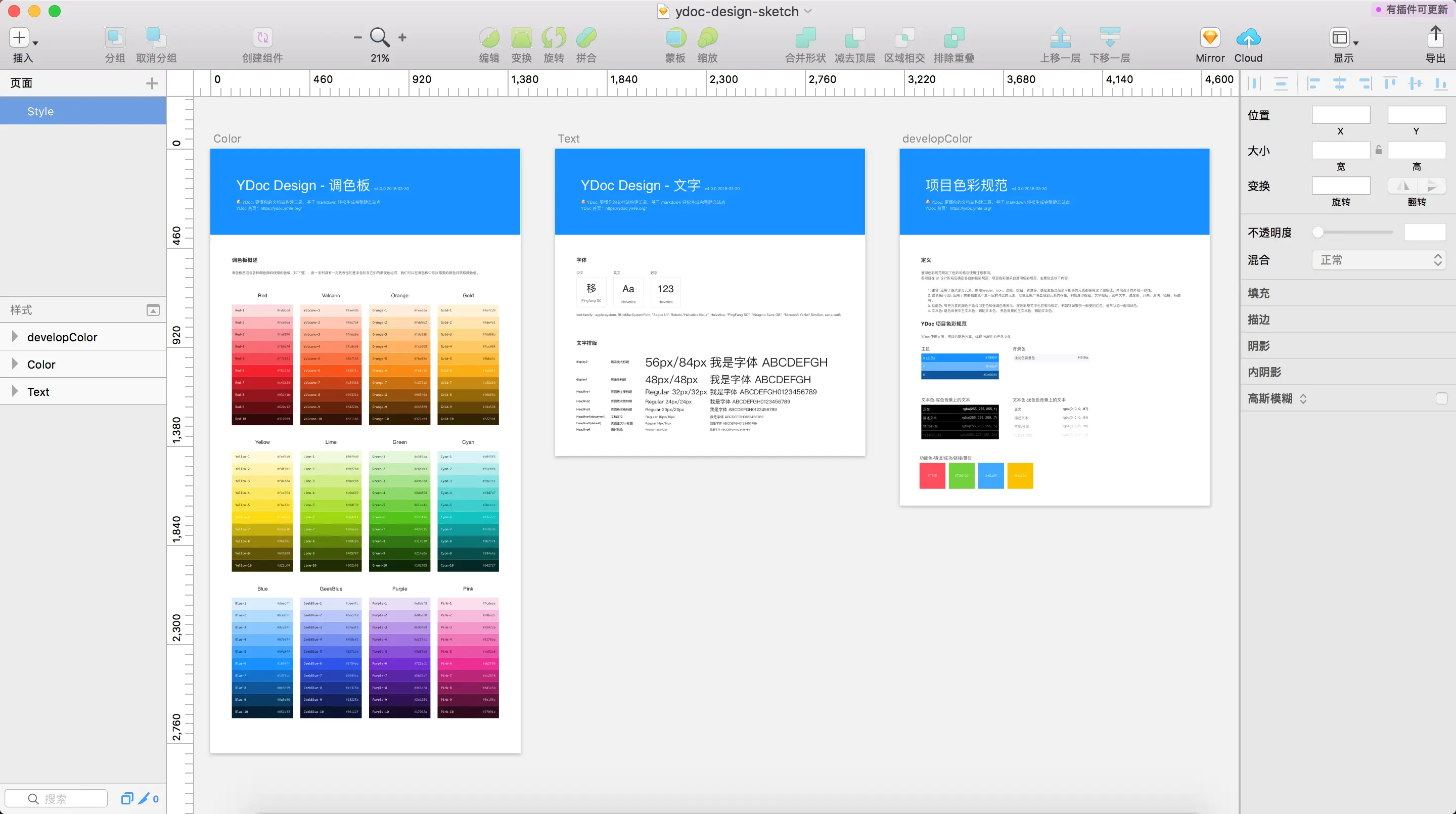Click the Export icon
This screenshot has height=814, width=1456.
(1435, 38)
